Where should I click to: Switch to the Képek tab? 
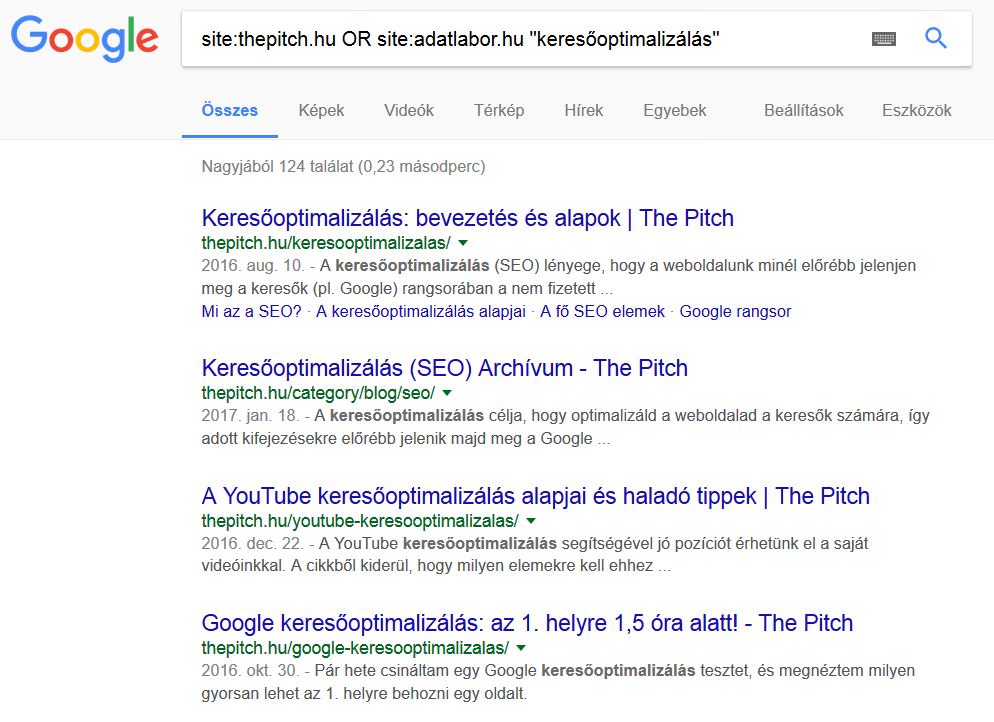321,110
